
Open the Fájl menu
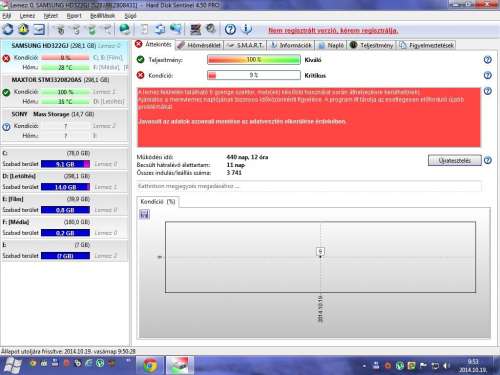click(7, 16)
